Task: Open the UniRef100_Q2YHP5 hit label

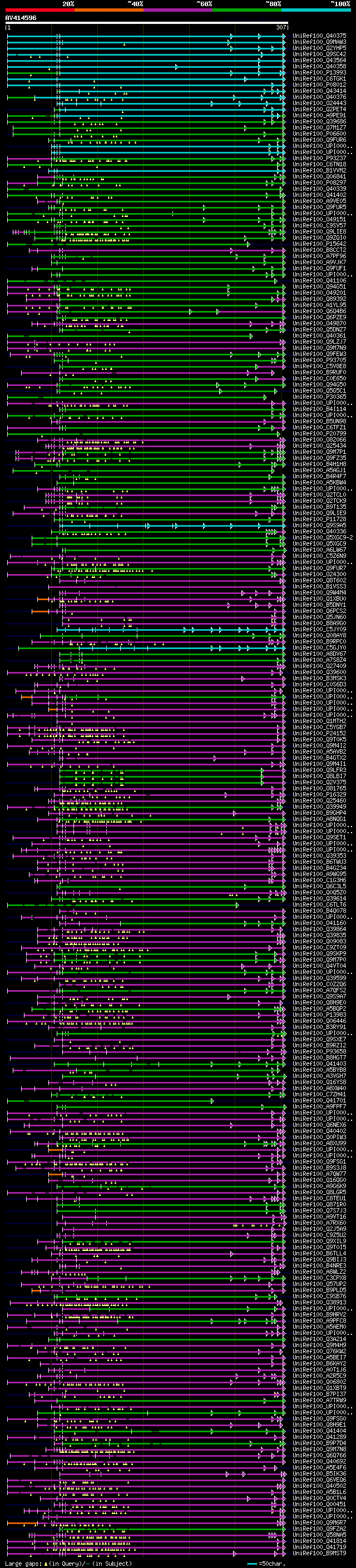Action: (x=319, y=48)
